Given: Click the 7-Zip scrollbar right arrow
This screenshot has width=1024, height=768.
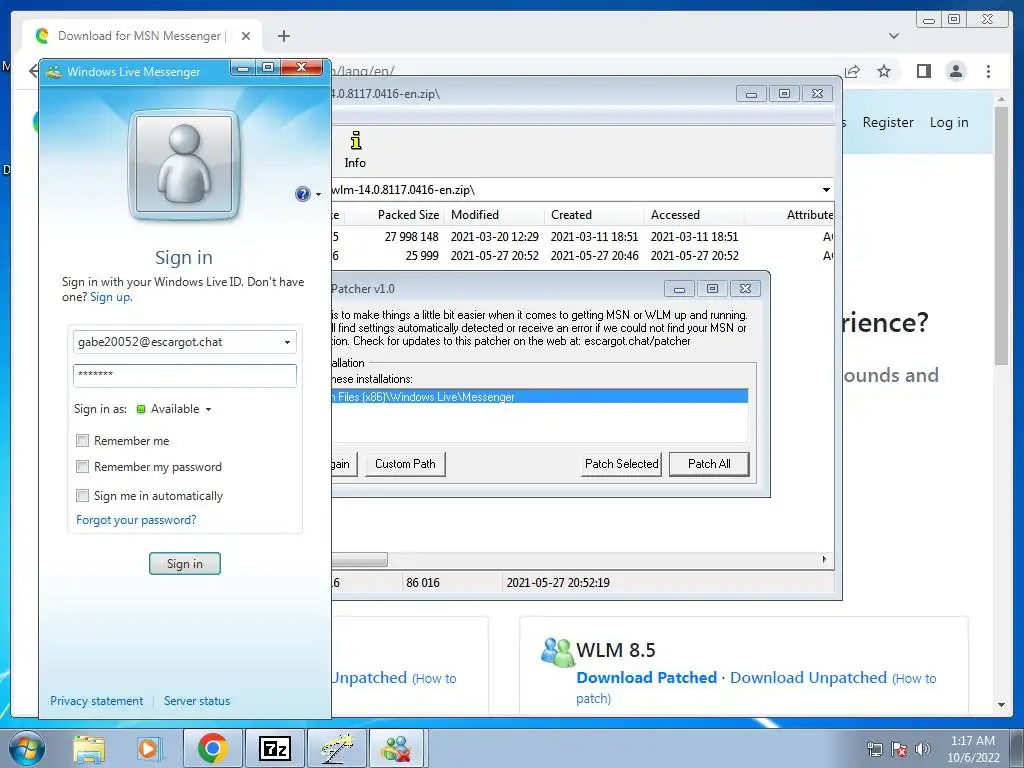Looking at the screenshot, I should [824, 560].
